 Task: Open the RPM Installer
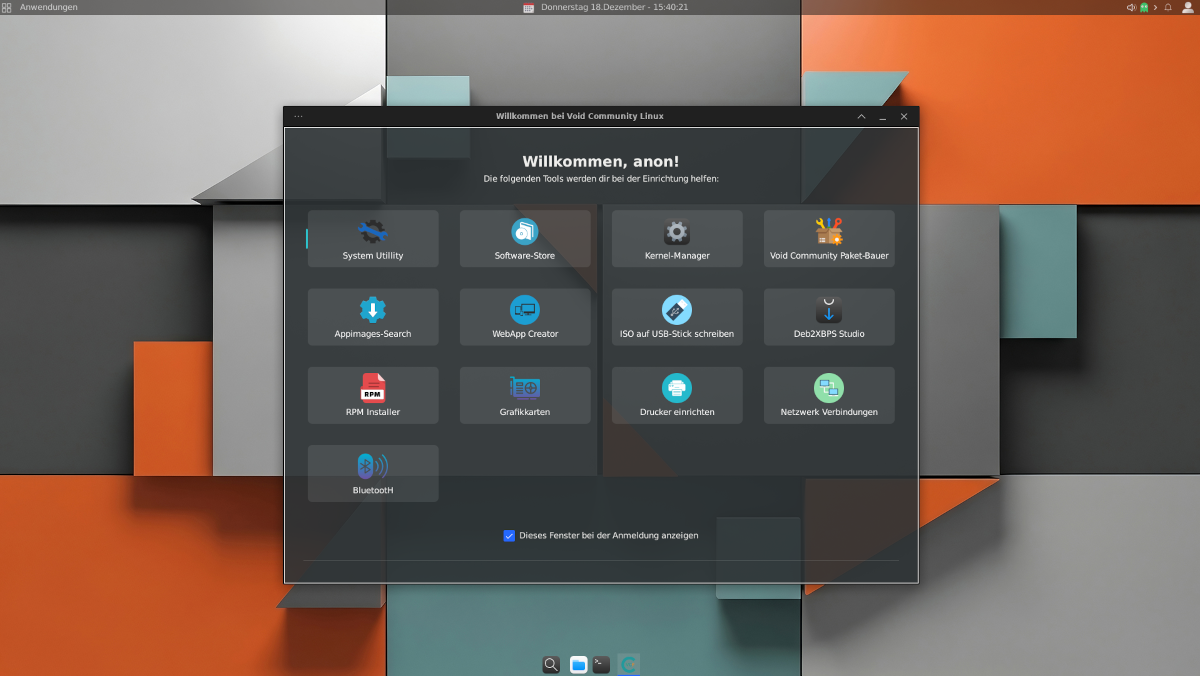pyautogui.click(x=373, y=395)
